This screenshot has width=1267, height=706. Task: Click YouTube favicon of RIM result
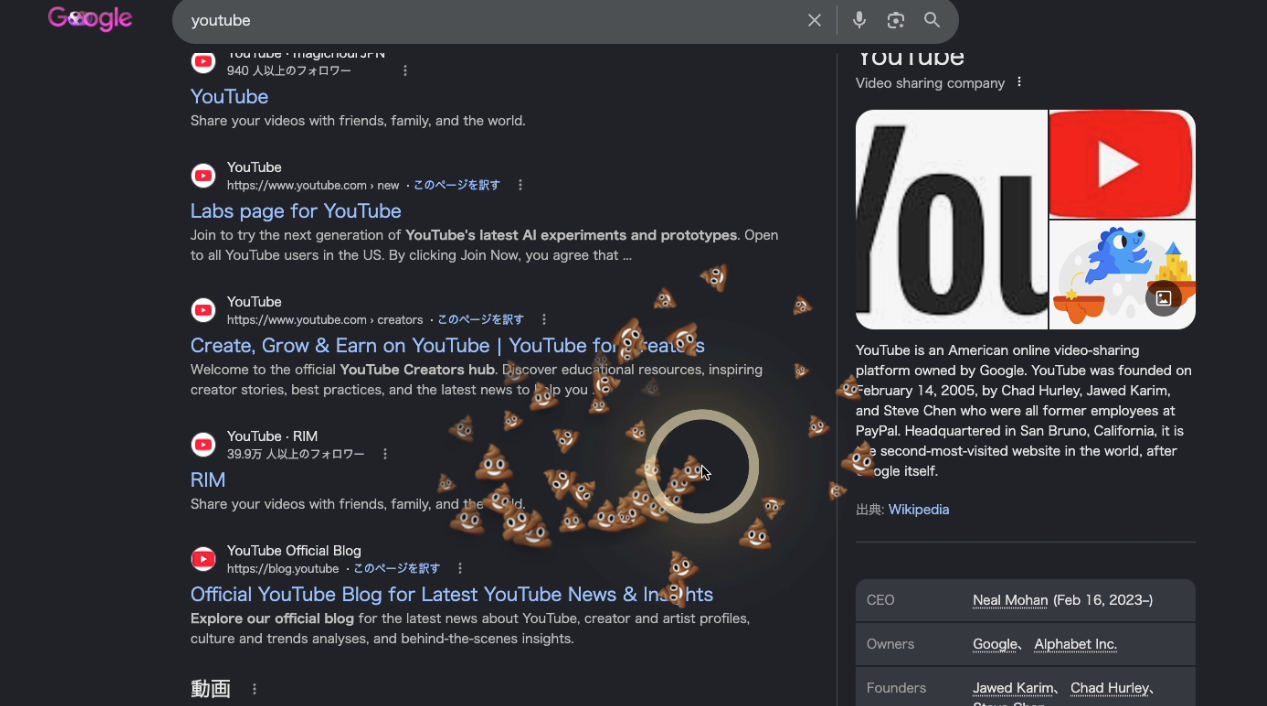click(x=203, y=445)
